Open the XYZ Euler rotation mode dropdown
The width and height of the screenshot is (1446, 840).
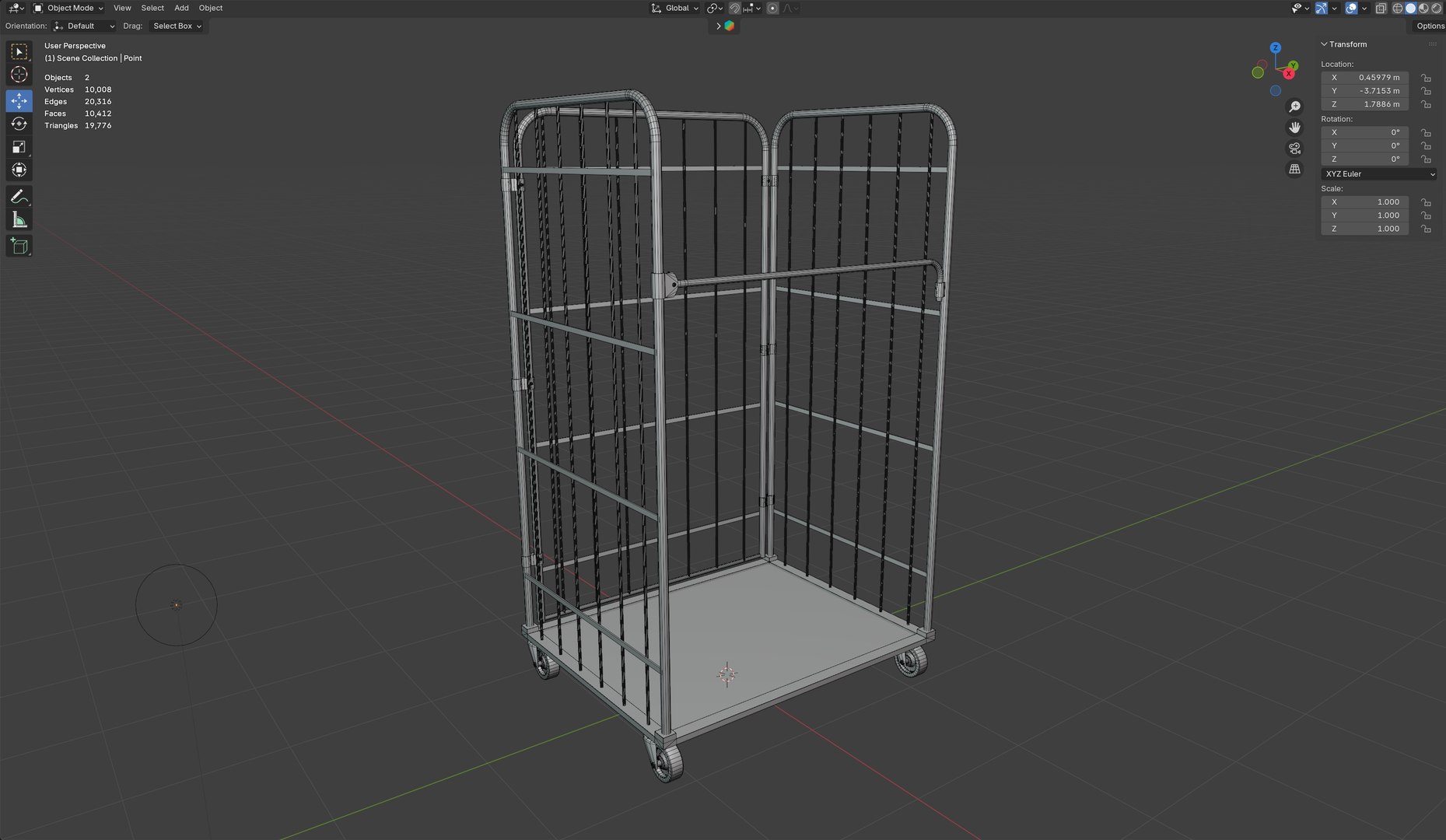(1379, 174)
